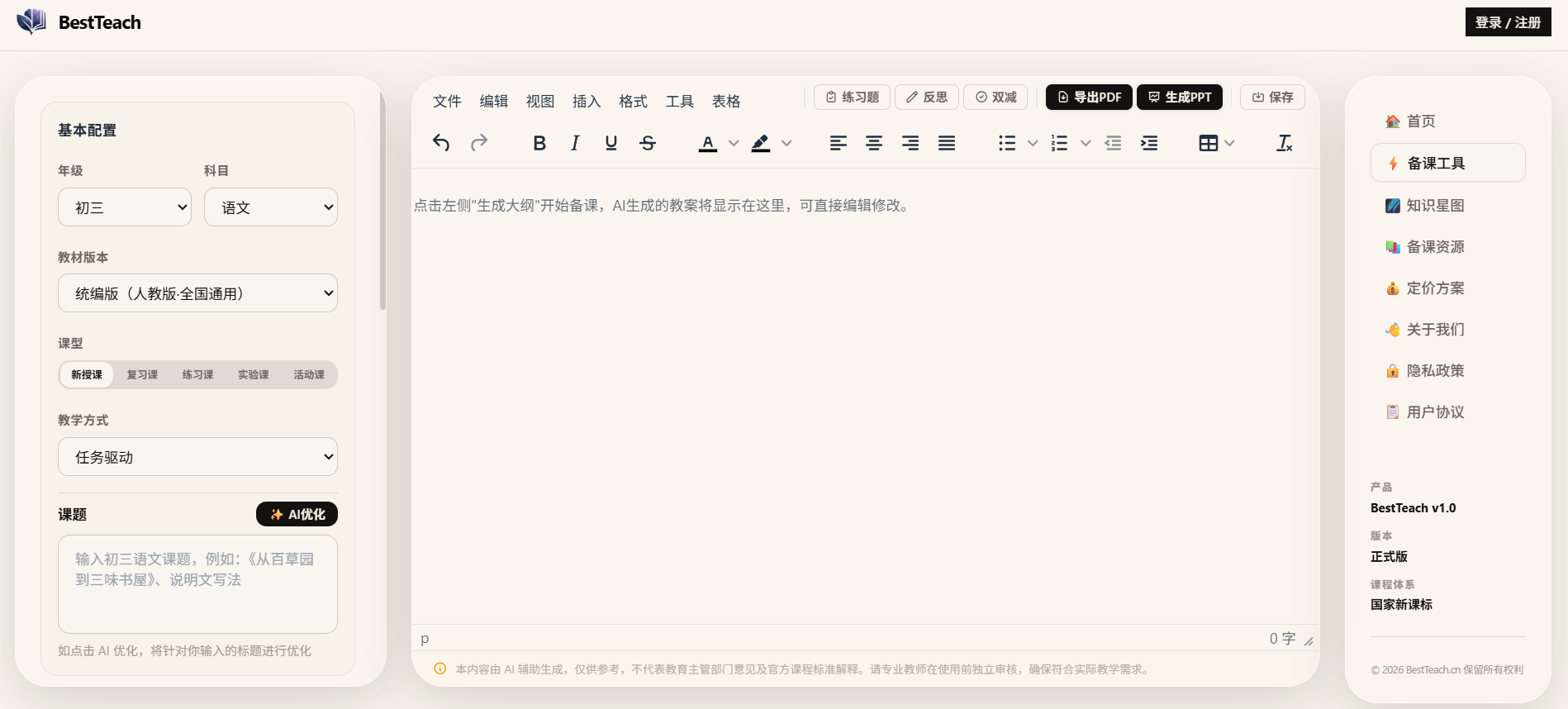Open the 教学方式 dropdown 任务驱动
The image size is (1568, 709).
click(x=197, y=457)
